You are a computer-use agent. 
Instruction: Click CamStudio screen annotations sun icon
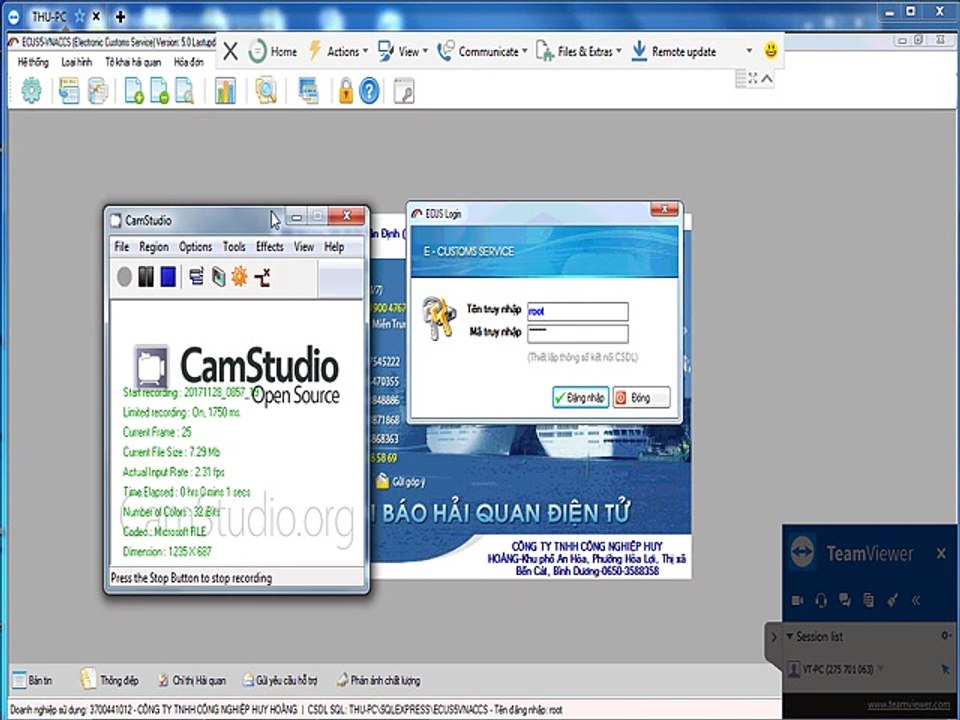point(239,277)
